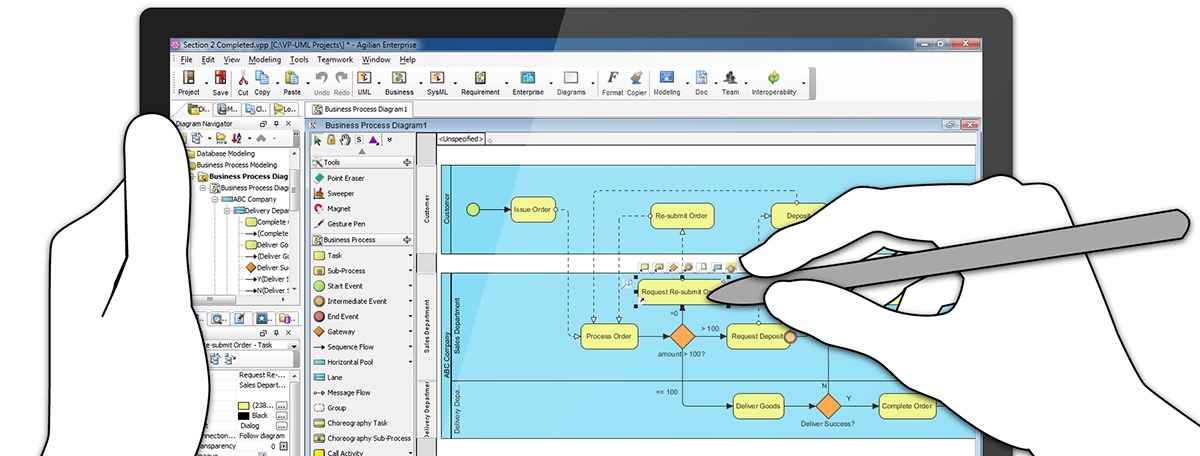Open the Enterprise toolbar icon
The image size is (1200, 456).
coord(527,82)
